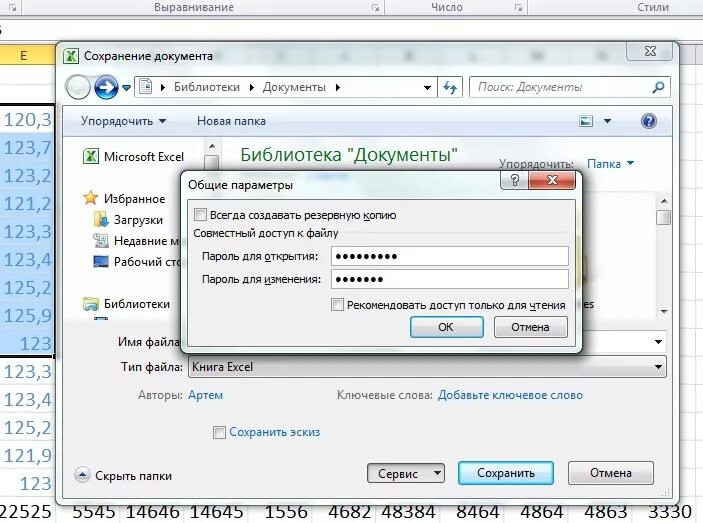Click file list scrollbar up arrow

pyautogui.click(x=664, y=201)
